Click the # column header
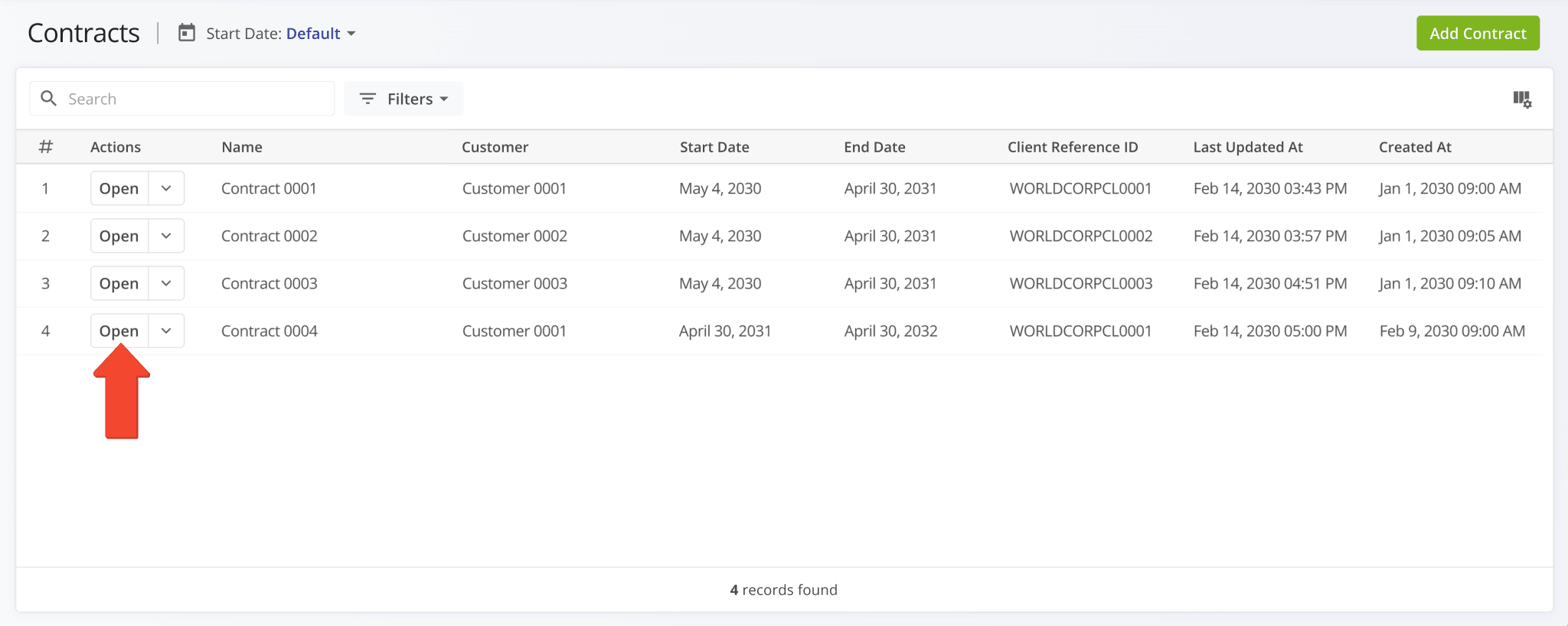The height and width of the screenshot is (626, 1568). click(46, 146)
